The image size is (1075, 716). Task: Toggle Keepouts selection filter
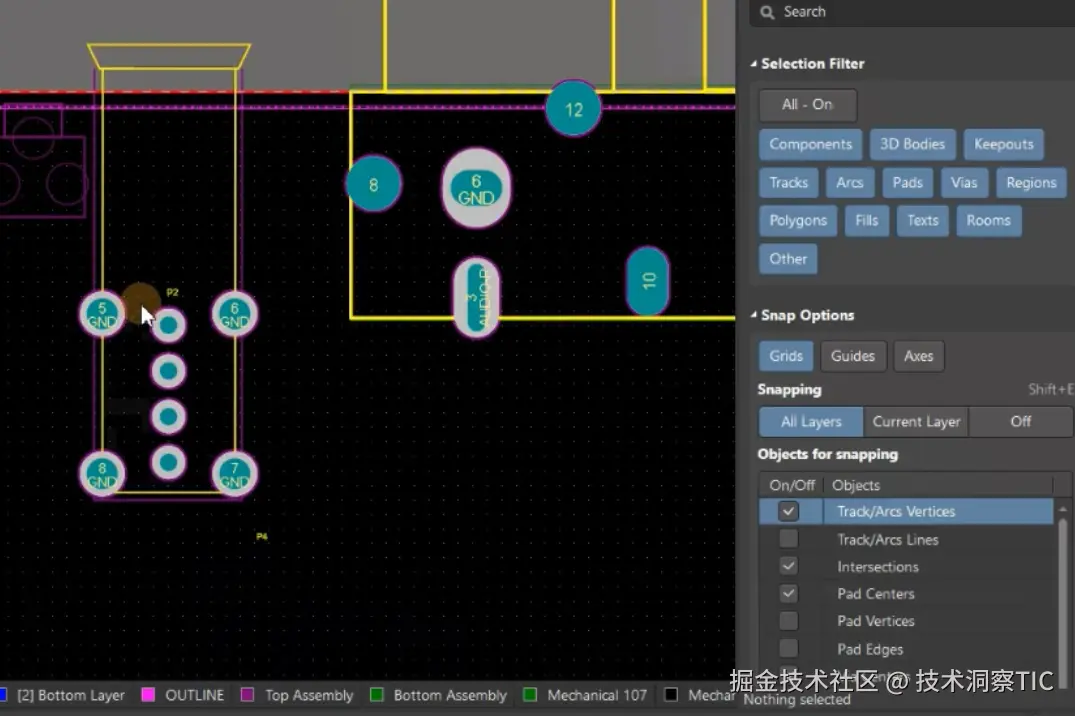(x=1004, y=145)
